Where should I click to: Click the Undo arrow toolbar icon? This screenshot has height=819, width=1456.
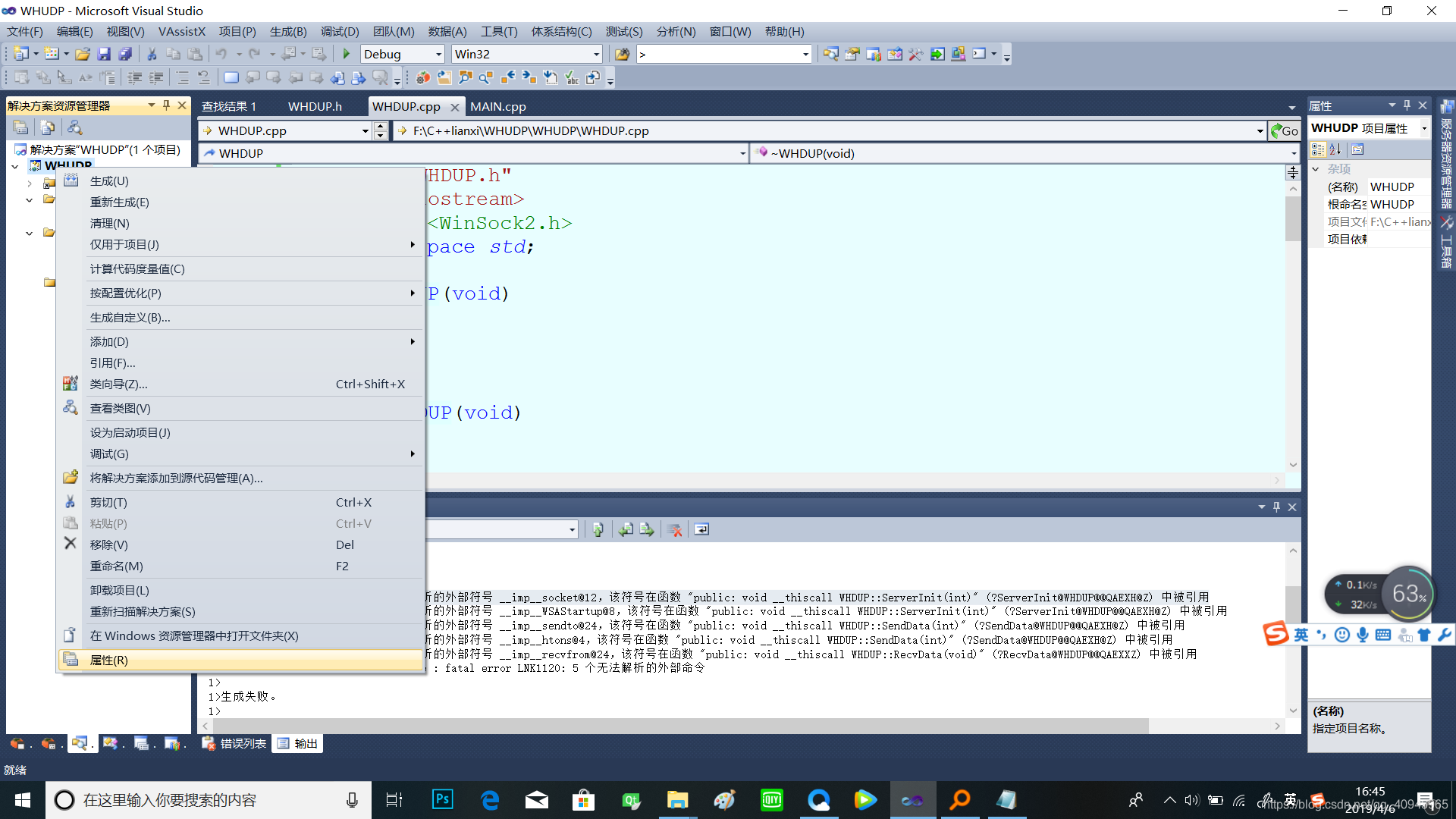[221, 54]
